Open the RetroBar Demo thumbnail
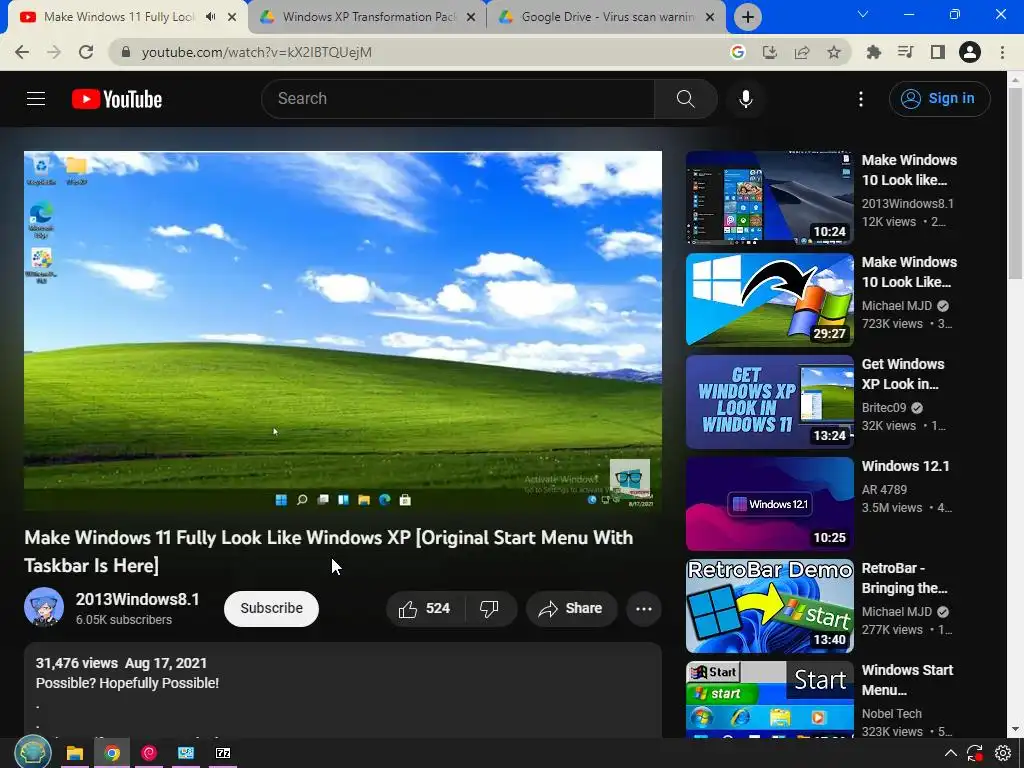The image size is (1024, 768). pos(769,606)
